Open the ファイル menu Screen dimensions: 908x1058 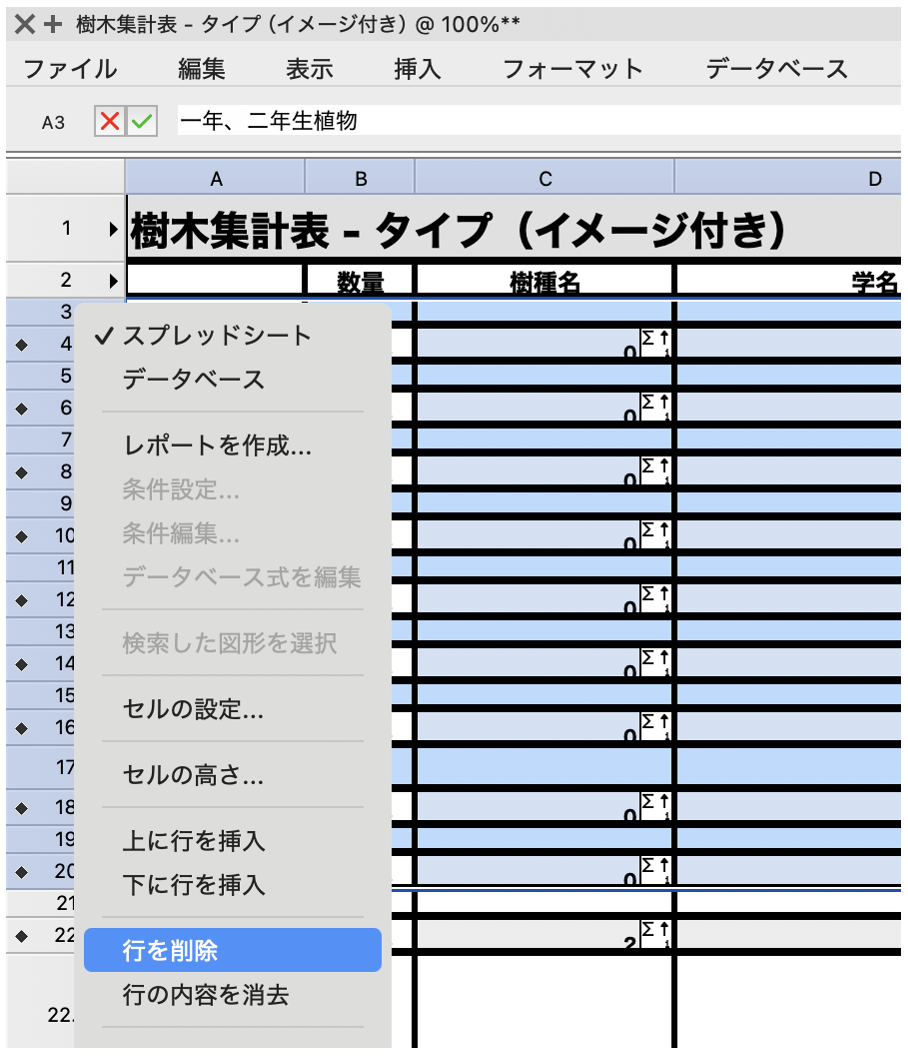[x=70, y=69]
